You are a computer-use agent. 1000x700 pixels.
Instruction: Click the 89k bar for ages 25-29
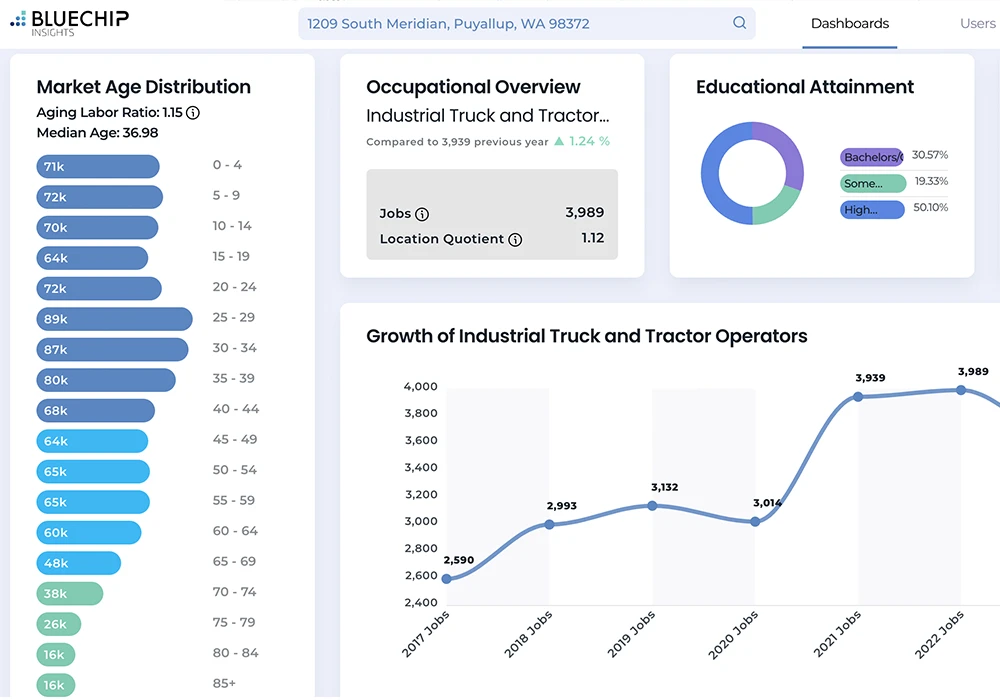(114, 319)
